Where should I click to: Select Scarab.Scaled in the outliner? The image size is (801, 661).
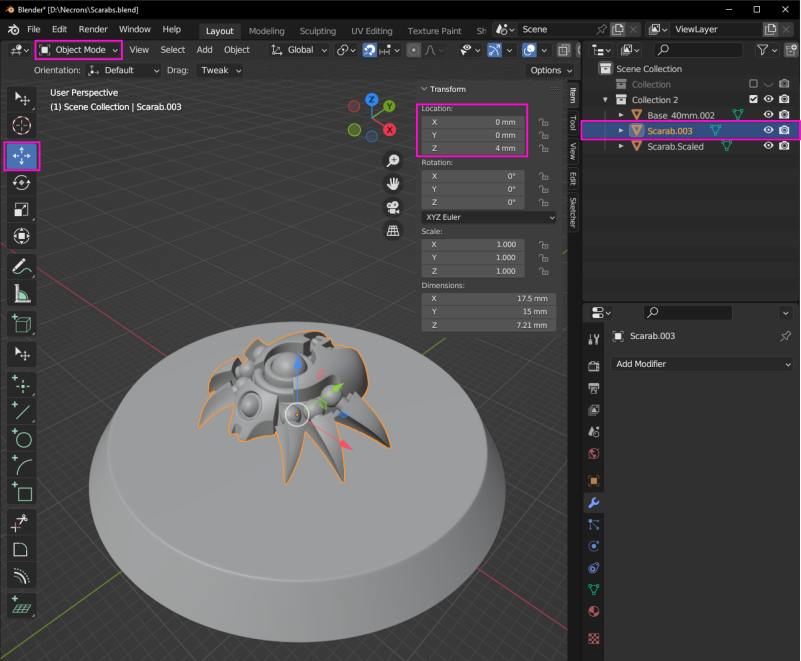click(675, 146)
